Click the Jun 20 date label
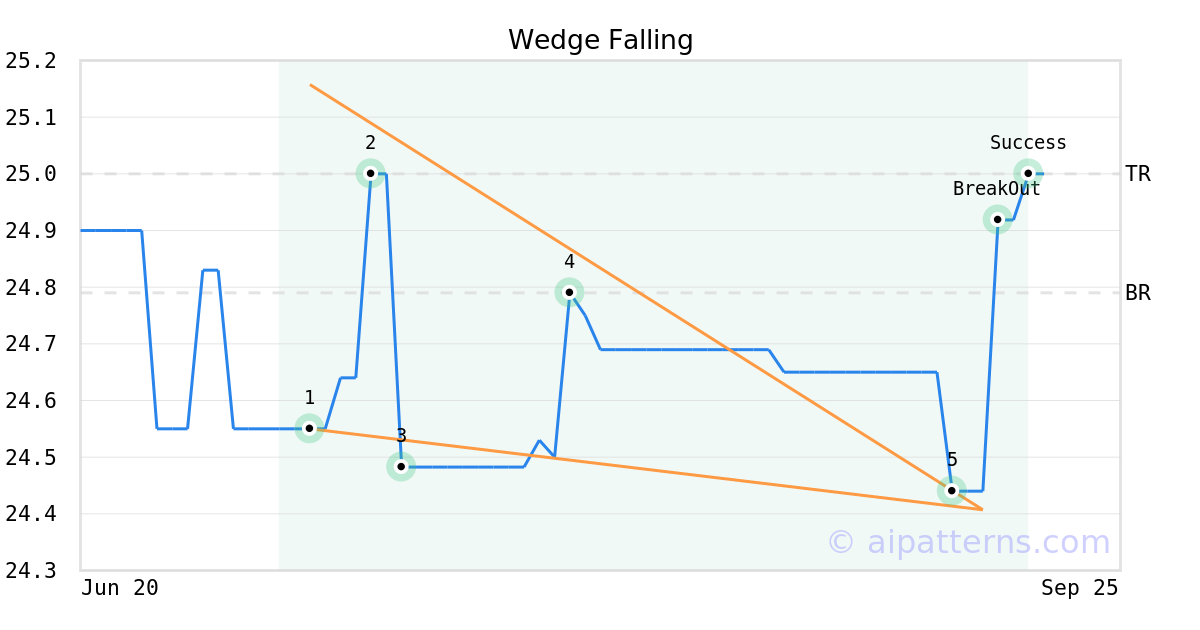The height and width of the screenshot is (630, 1200). click(x=120, y=588)
